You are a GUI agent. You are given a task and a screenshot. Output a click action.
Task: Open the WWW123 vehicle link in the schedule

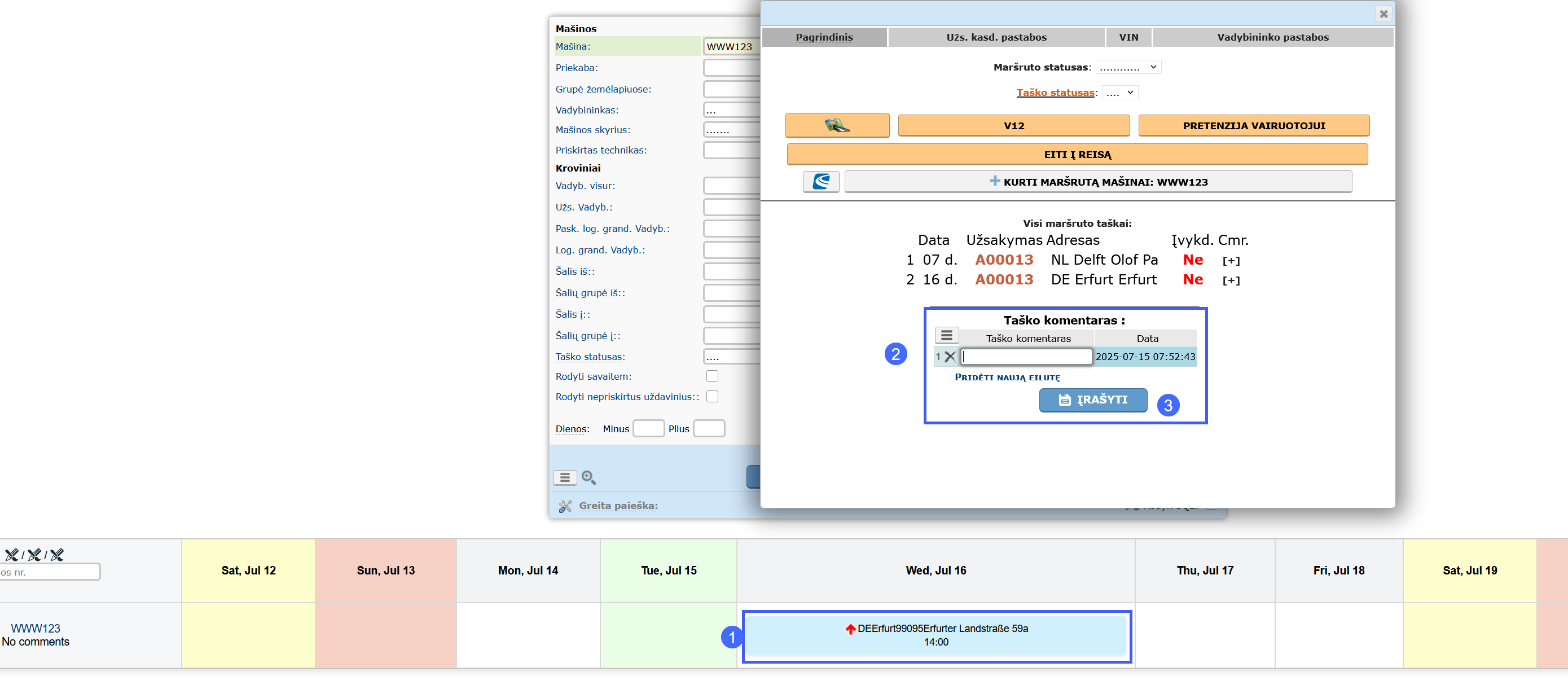tap(36, 628)
